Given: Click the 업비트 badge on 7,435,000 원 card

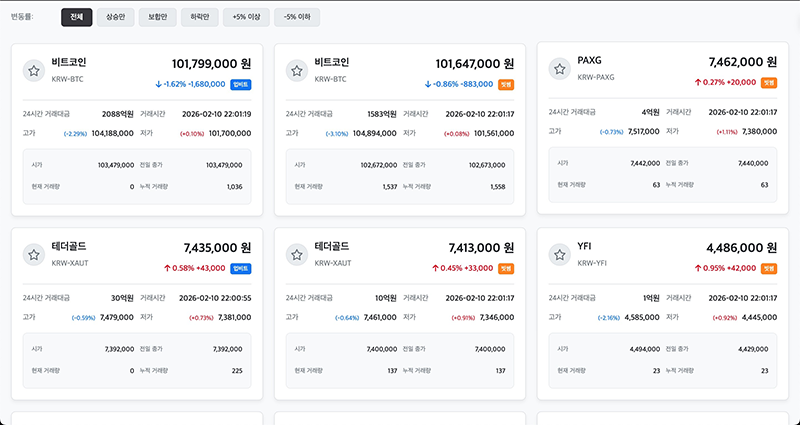Looking at the screenshot, I should click(241, 268).
